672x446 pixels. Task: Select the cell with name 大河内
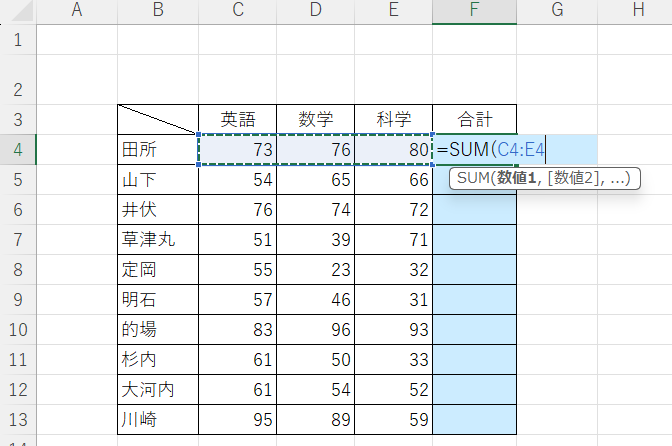click(157, 389)
